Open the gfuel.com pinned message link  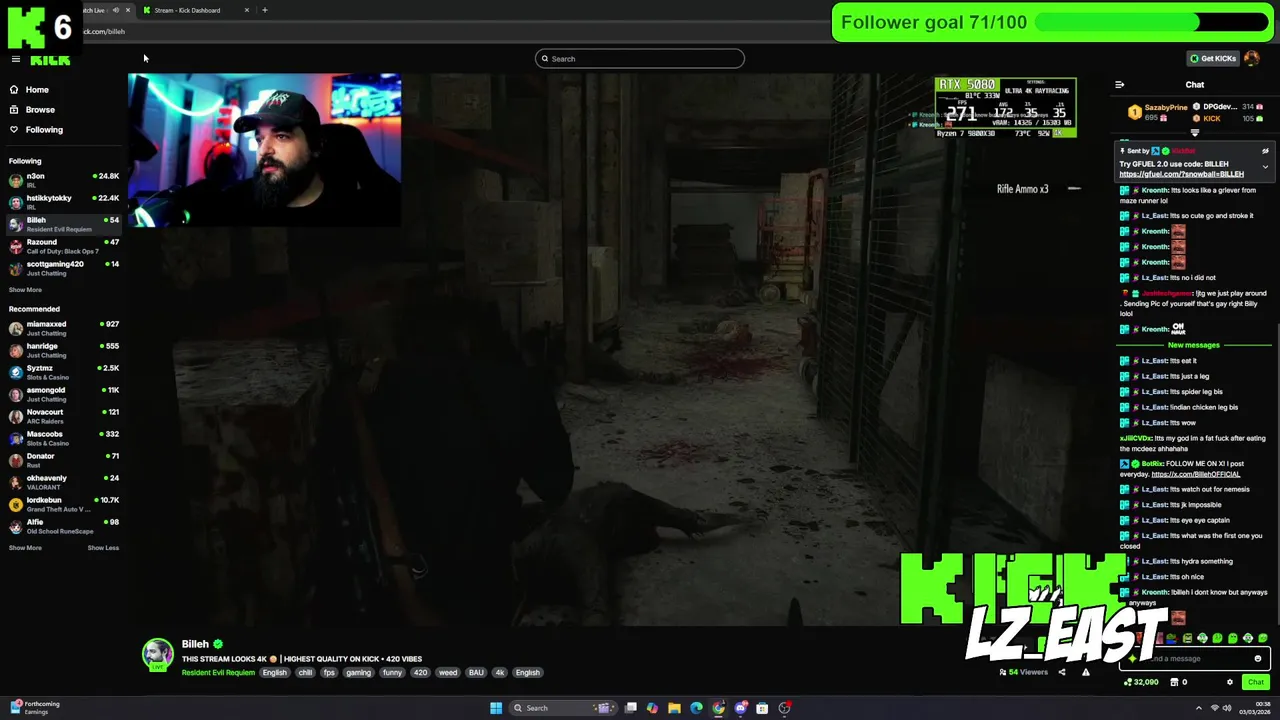tap(1181, 174)
